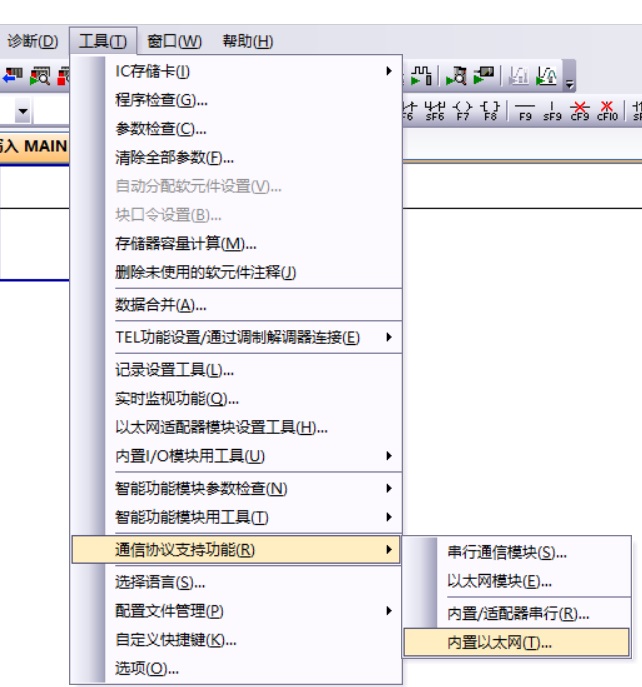Select 串行通信模块(S)... submenu entry

[506, 552]
